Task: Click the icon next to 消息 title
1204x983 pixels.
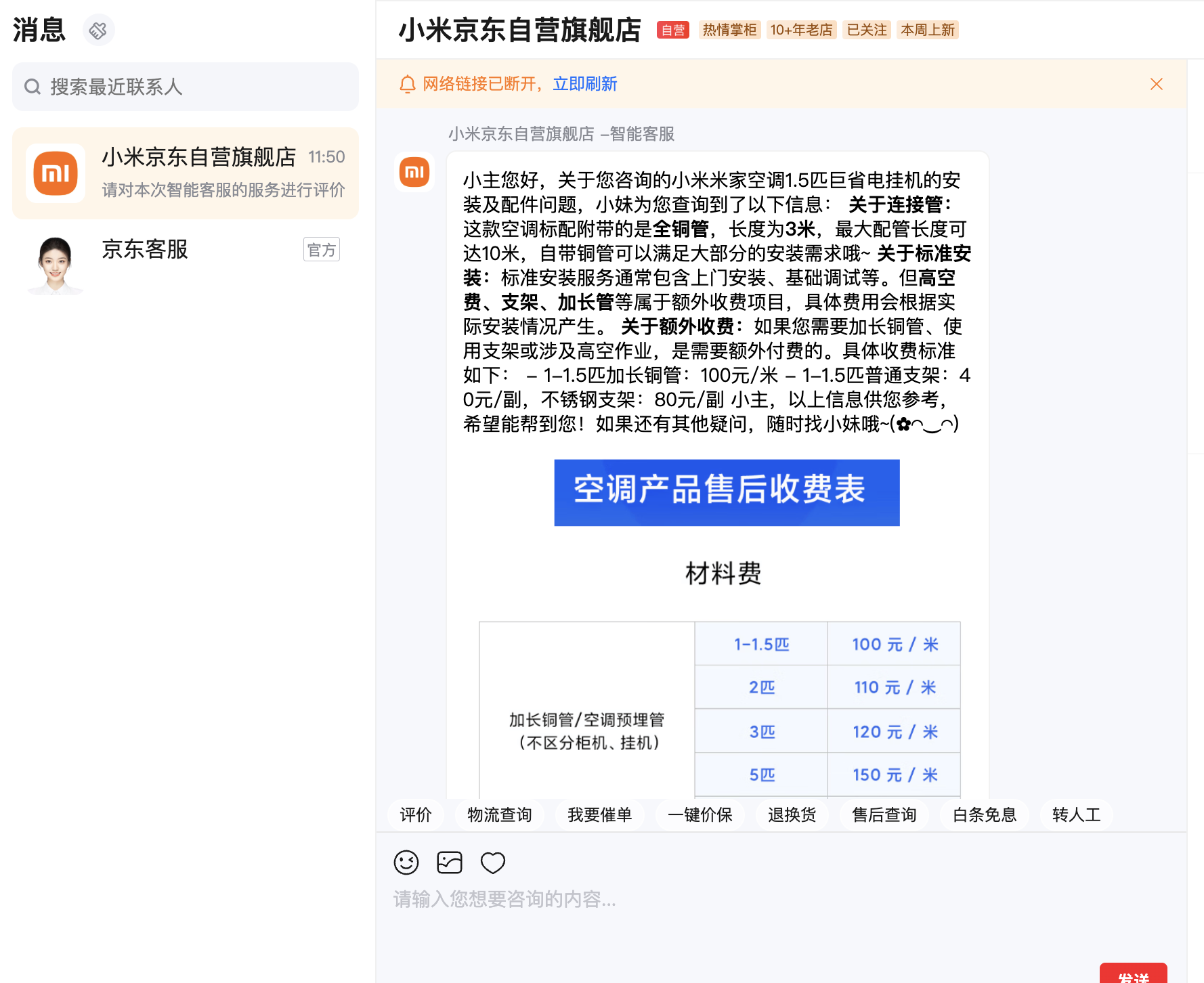Action: (x=98, y=30)
